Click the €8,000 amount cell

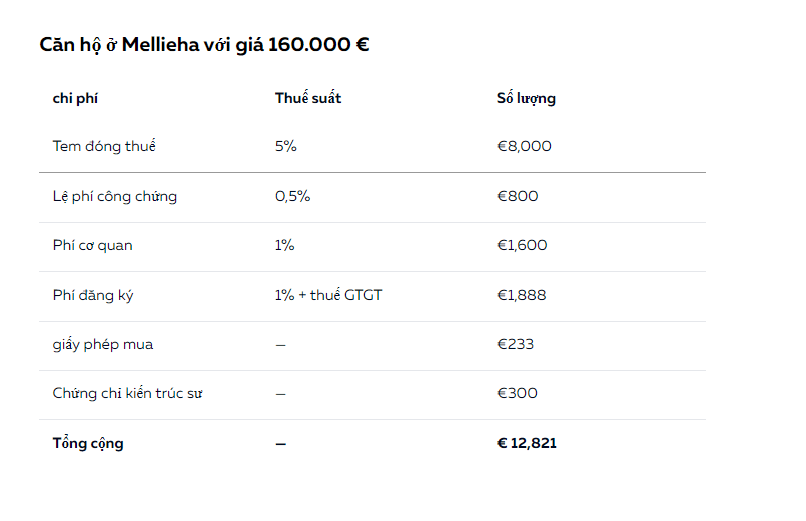coord(524,147)
